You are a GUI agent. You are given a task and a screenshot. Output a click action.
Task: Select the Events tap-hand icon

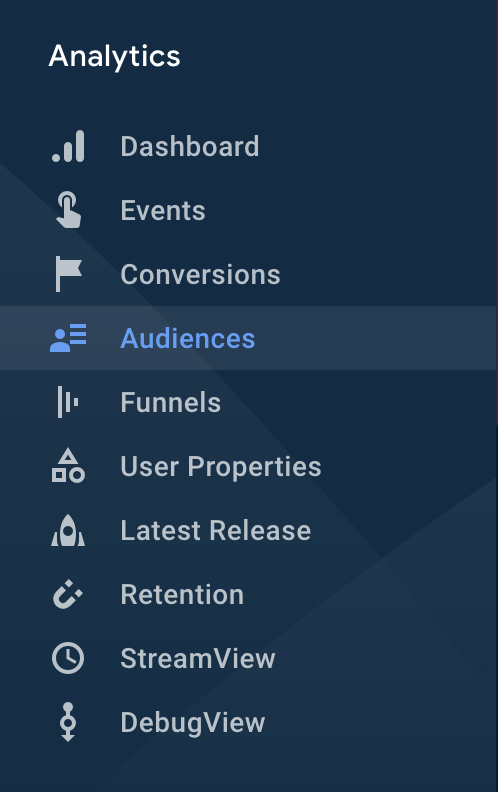[x=68, y=210]
